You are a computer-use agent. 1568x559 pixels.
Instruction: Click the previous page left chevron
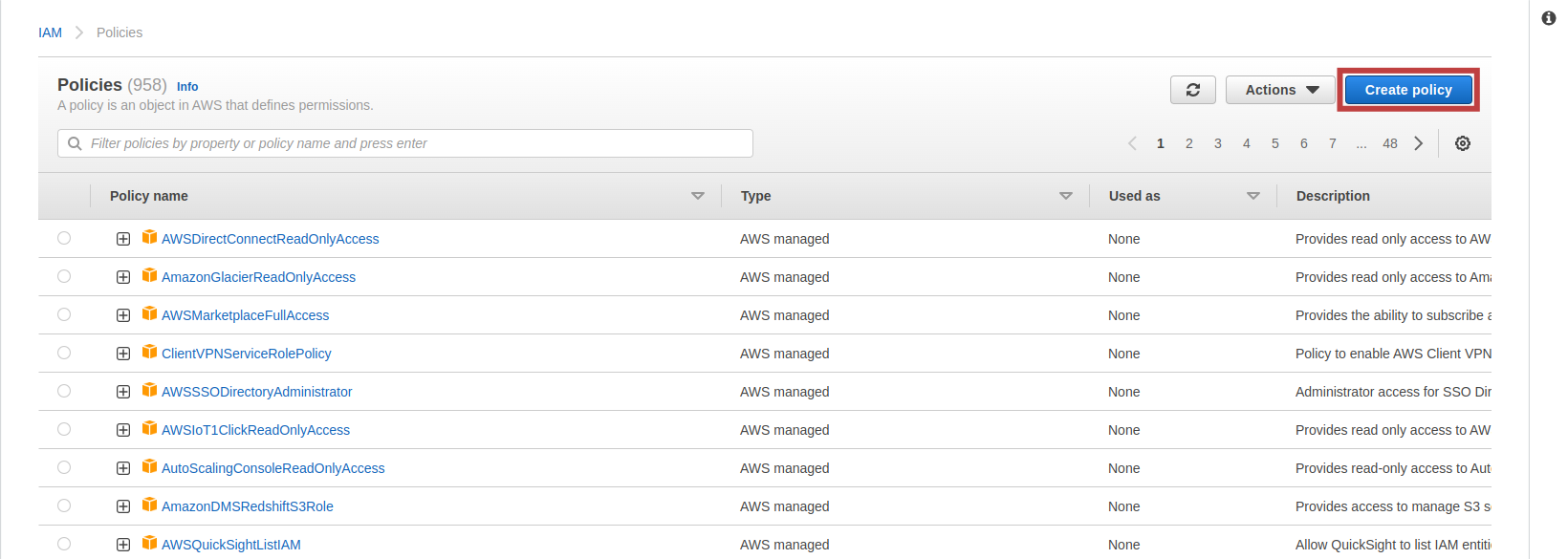(1132, 143)
